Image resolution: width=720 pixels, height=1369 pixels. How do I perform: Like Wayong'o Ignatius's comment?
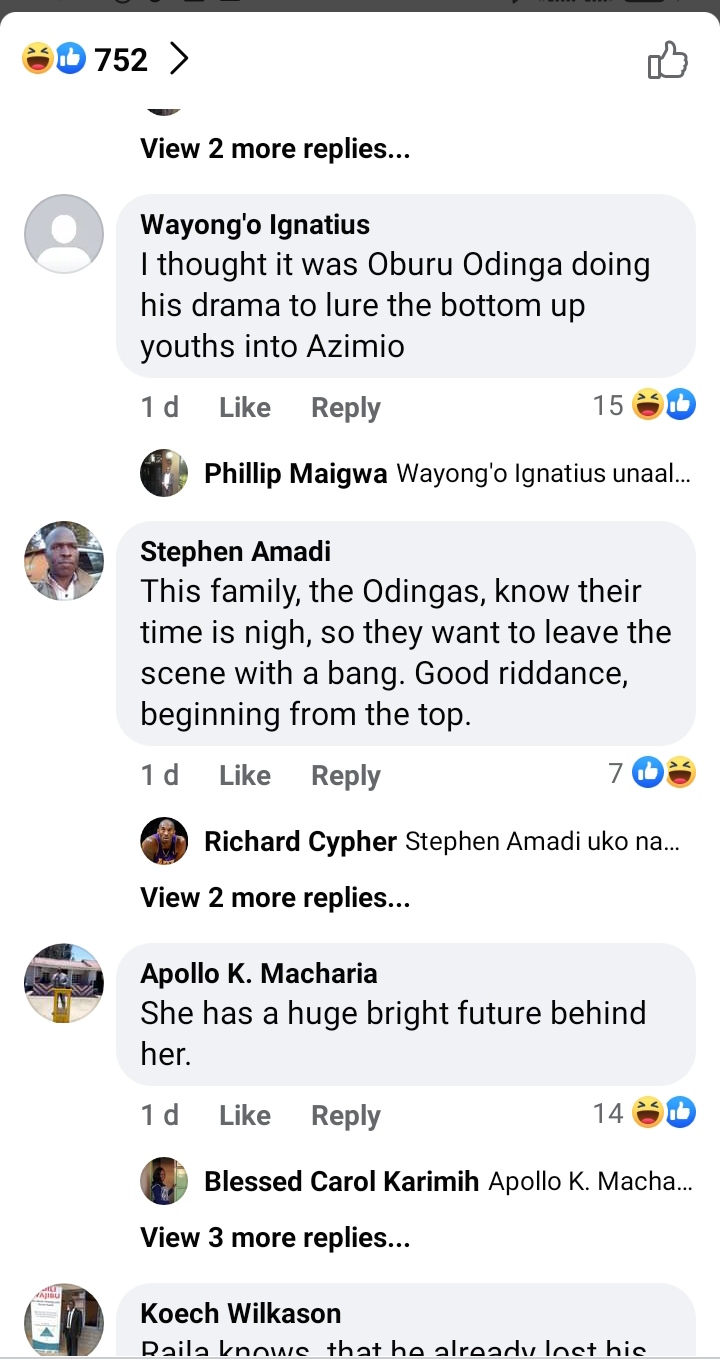tap(245, 407)
